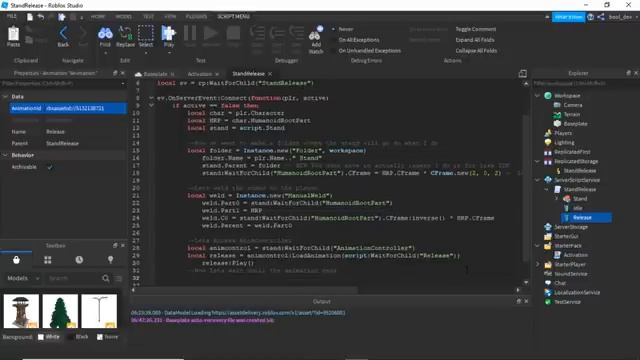Select Players service in Explorer
The height and width of the screenshot is (360, 640).
point(563,133)
